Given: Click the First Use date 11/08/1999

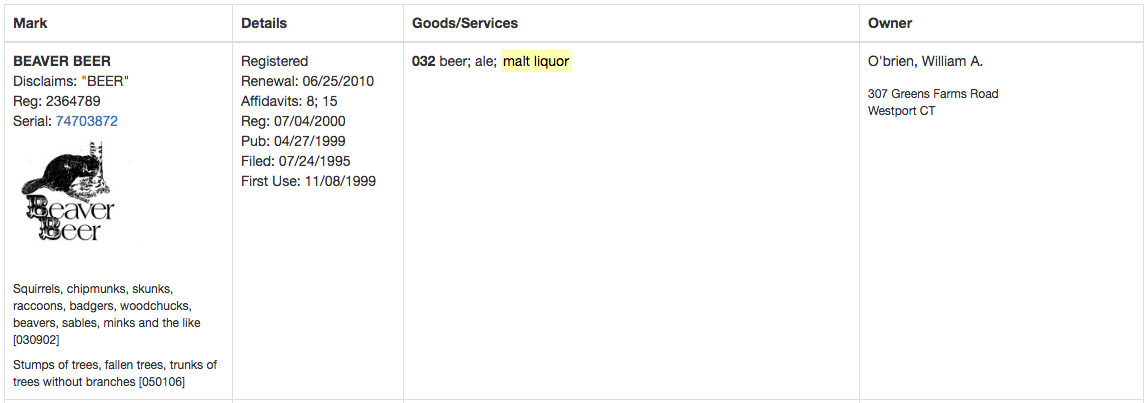Looking at the screenshot, I should pos(341,181).
